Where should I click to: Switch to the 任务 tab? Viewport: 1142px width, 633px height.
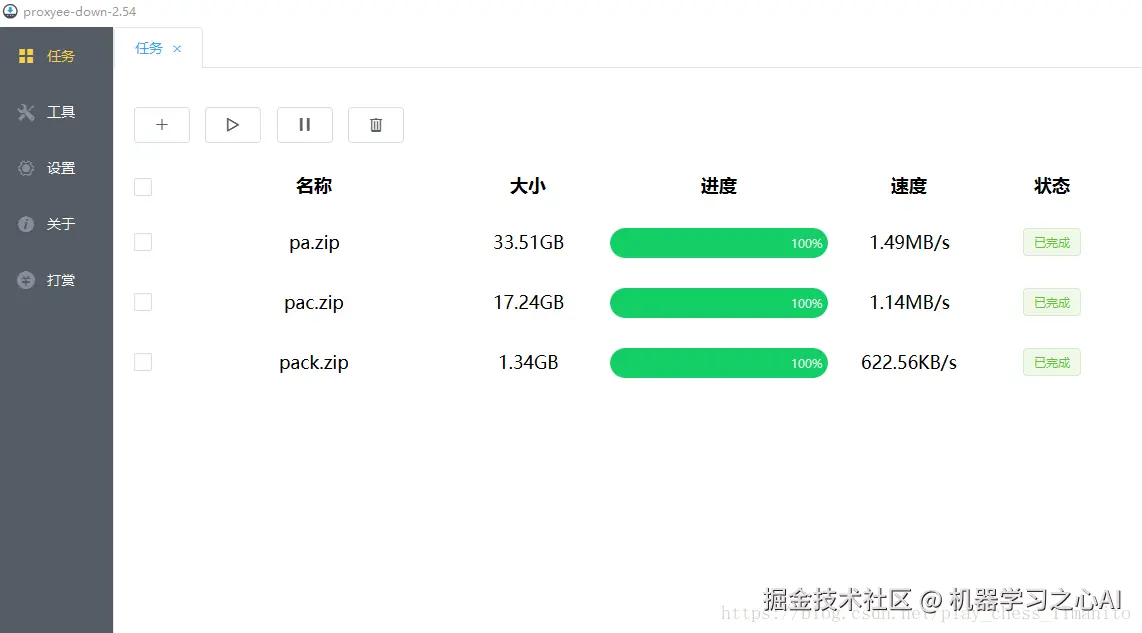(147, 47)
